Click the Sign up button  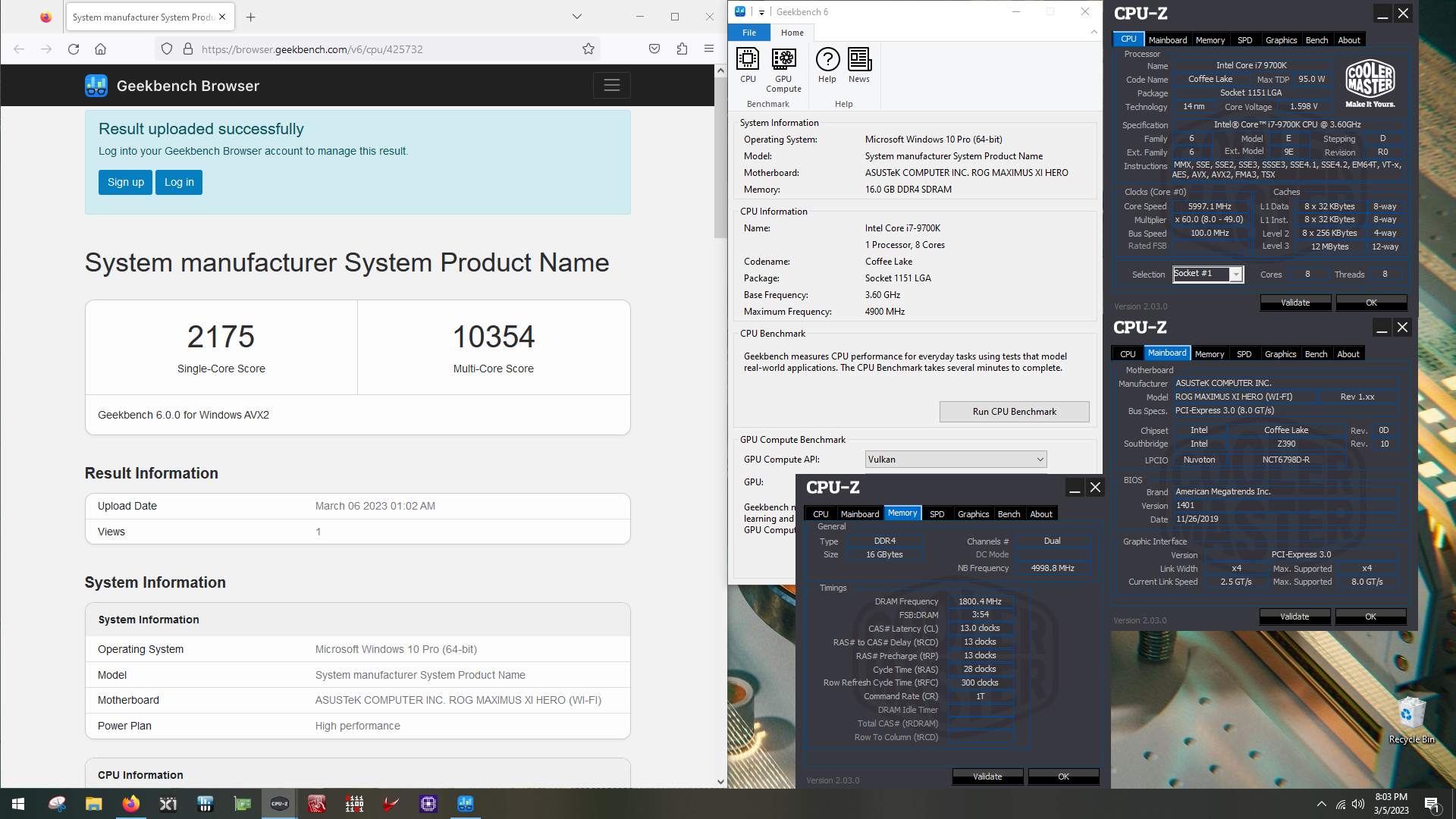click(x=125, y=182)
